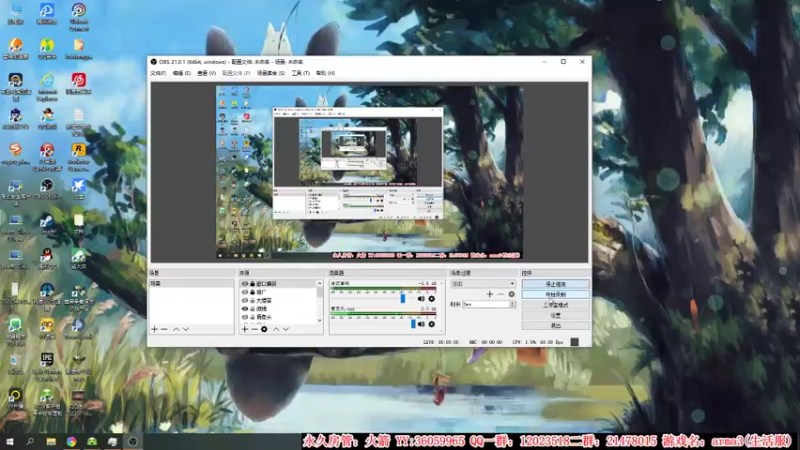Screen dimensions: 800x450
Task: Open desktop audio settings gear in mixer
Action: click(x=432, y=298)
